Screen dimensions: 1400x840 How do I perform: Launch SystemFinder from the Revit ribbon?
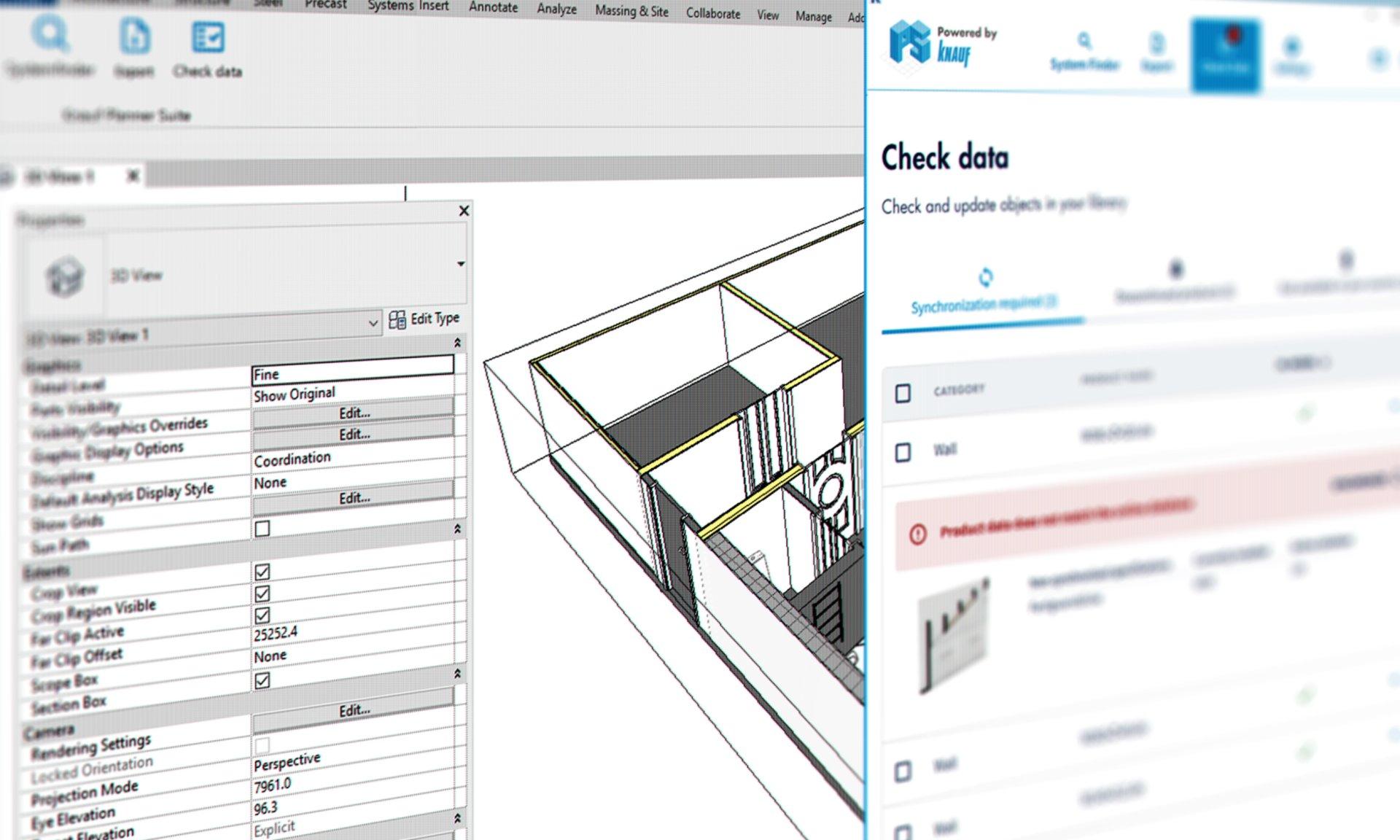pyautogui.click(x=50, y=35)
